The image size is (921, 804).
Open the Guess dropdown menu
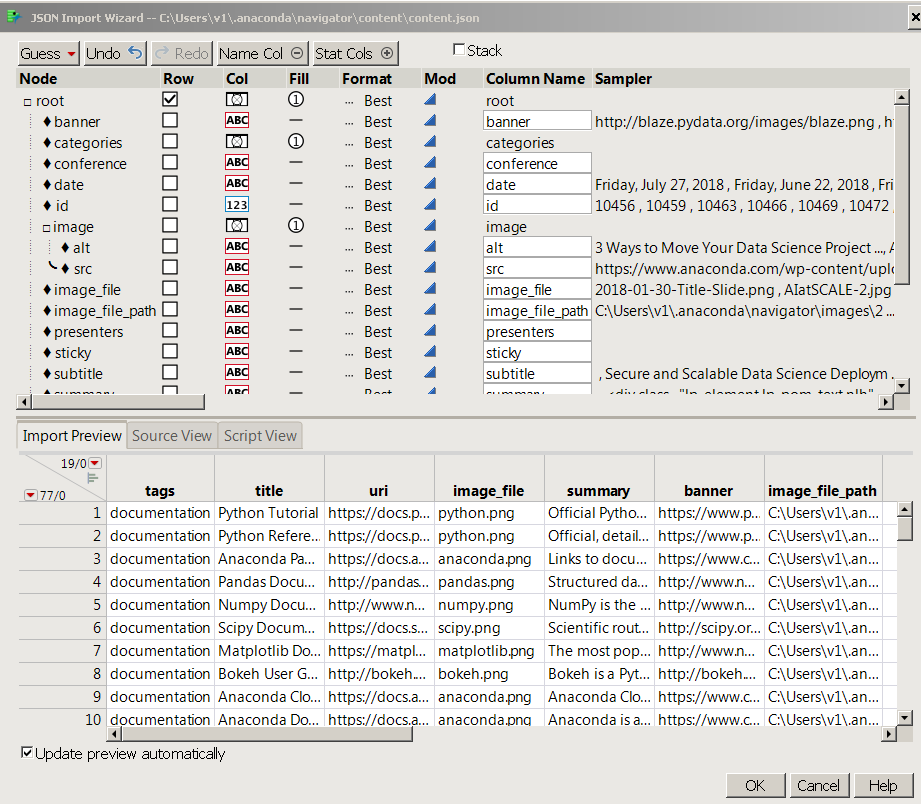pyautogui.click(x=49, y=53)
